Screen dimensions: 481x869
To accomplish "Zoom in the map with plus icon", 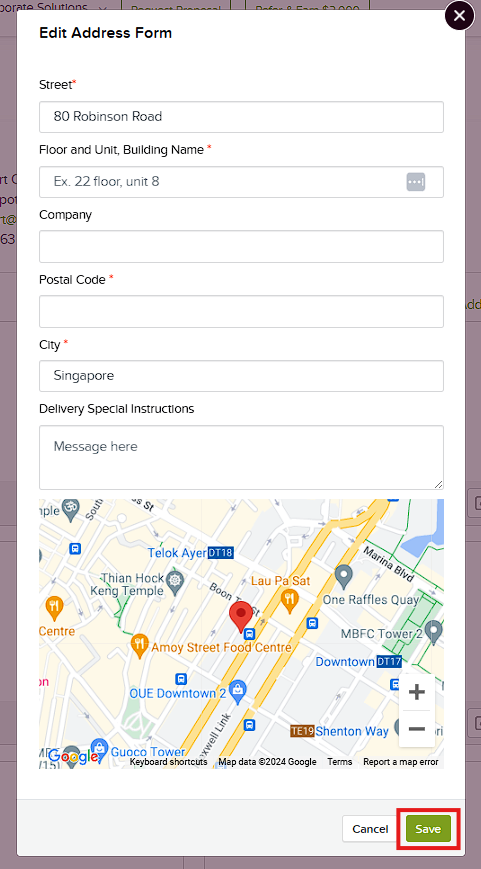I will click(417, 692).
